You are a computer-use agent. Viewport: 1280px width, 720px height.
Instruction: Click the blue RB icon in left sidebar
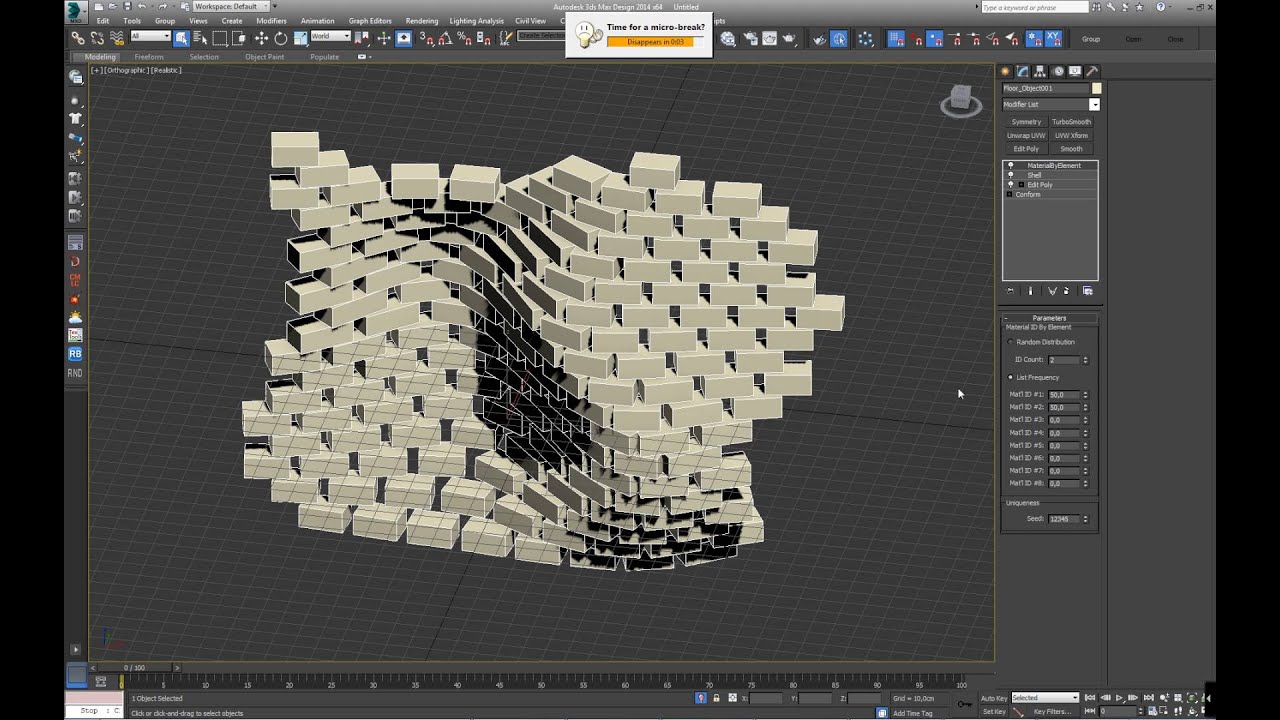click(x=75, y=354)
